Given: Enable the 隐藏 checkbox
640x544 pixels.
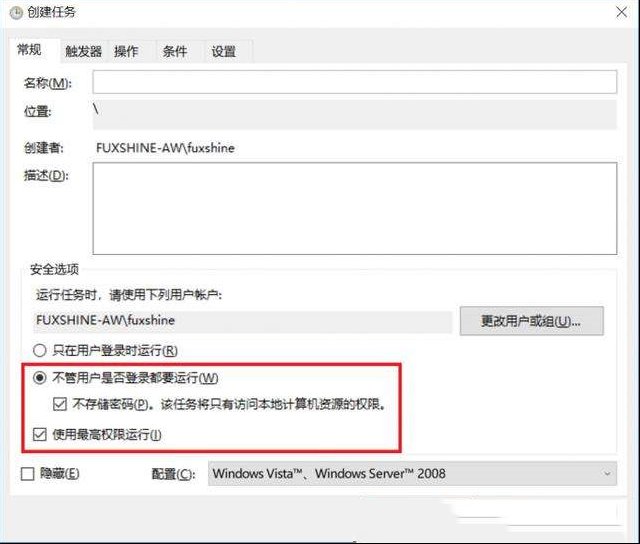Looking at the screenshot, I should [27, 473].
